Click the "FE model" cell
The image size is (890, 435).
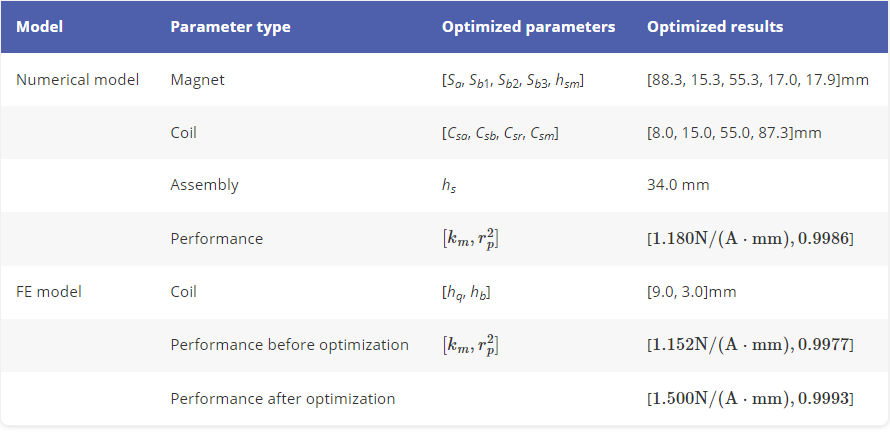pos(49,292)
